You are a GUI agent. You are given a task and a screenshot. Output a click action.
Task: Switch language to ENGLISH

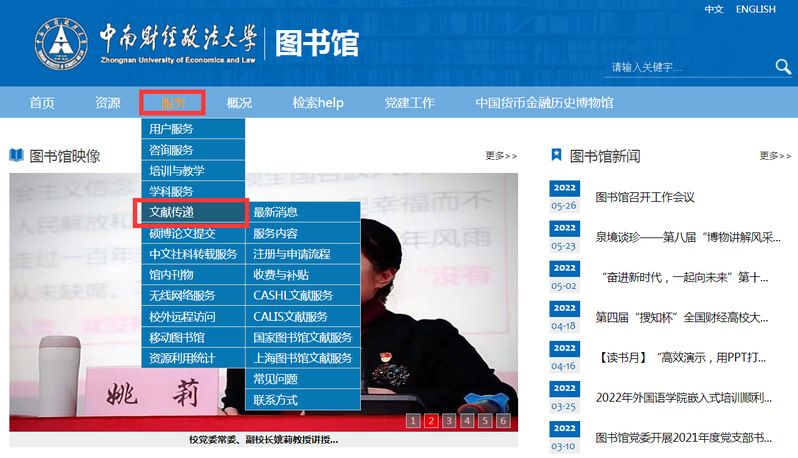pyautogui.click(x=755, y=9)
